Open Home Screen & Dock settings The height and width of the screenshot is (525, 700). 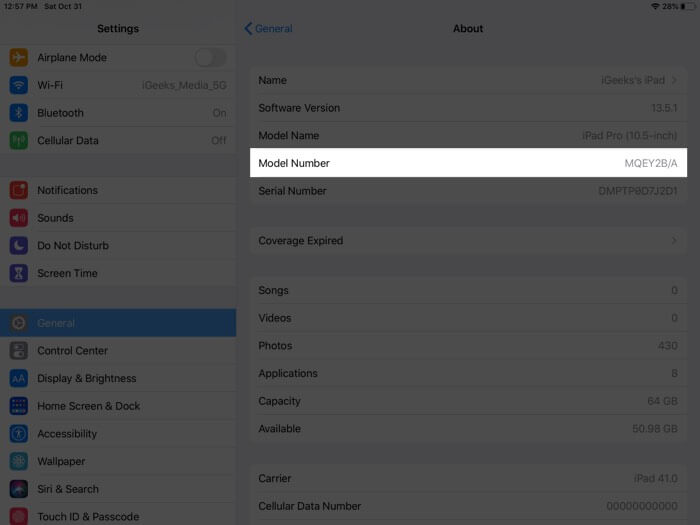pos(88,406)
